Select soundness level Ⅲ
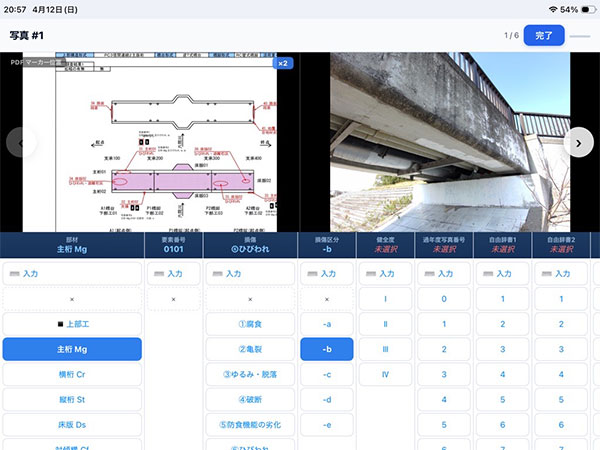The width and height of the screenshot is (600, 450). pyautogui.click(x=385, y=349)
